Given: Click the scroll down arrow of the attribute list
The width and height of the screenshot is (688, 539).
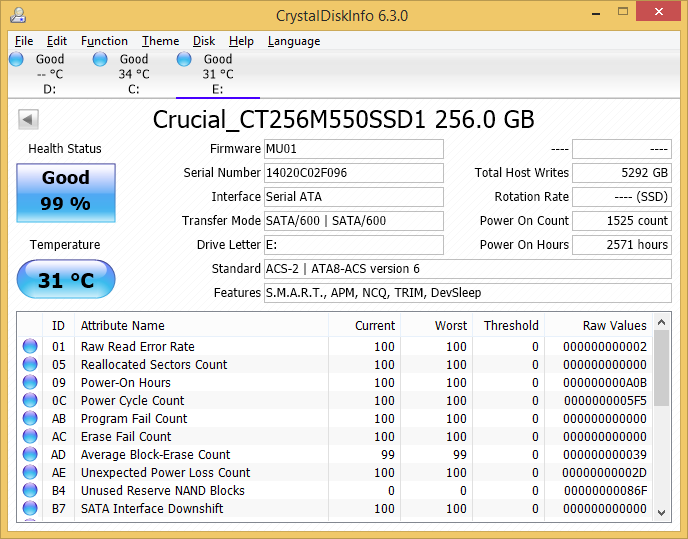Looking at the screenshot, I should (x=662, y=512).
